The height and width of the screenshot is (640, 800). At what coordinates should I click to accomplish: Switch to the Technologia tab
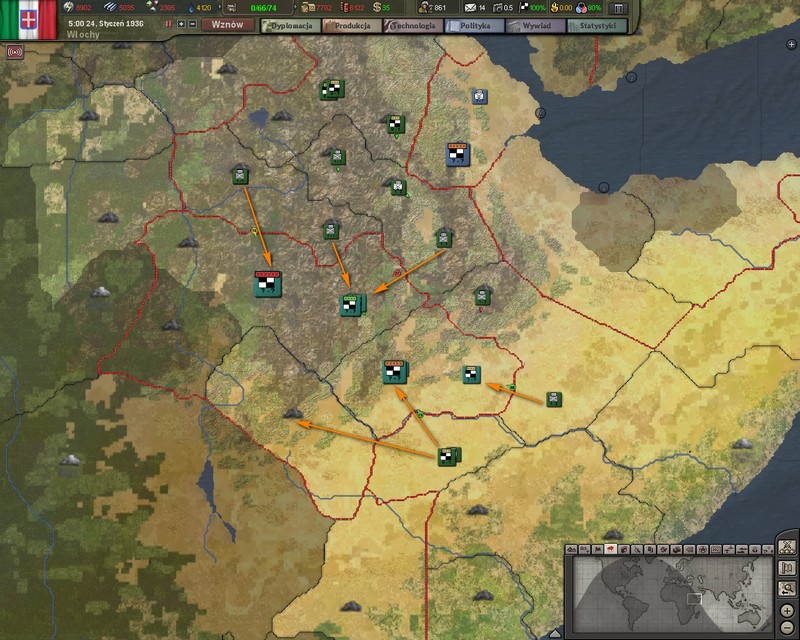click(x=413, y=26)
